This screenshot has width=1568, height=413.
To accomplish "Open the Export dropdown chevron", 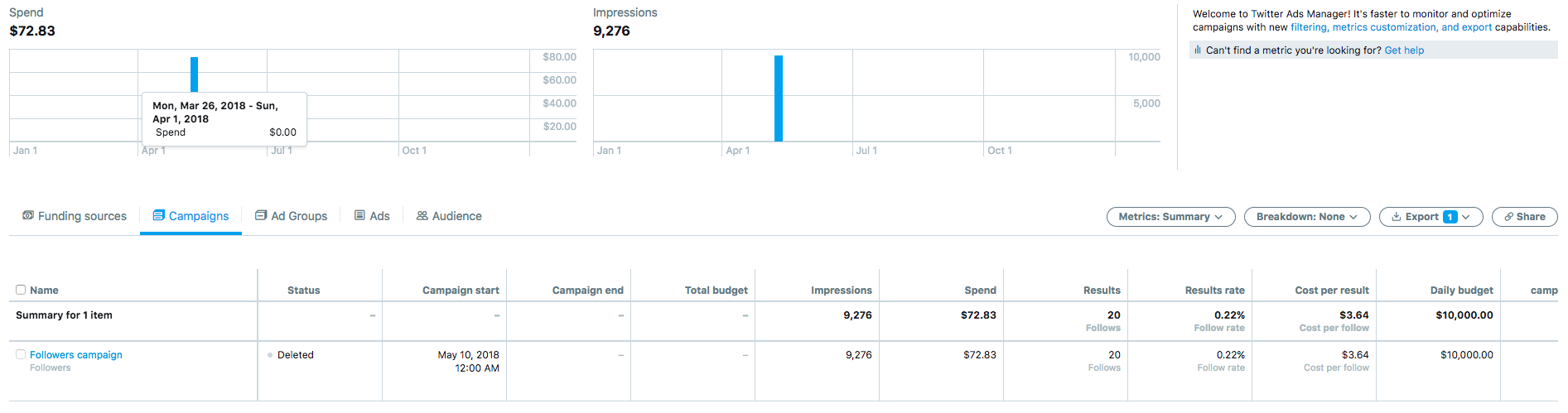I will click(1466, 217).
